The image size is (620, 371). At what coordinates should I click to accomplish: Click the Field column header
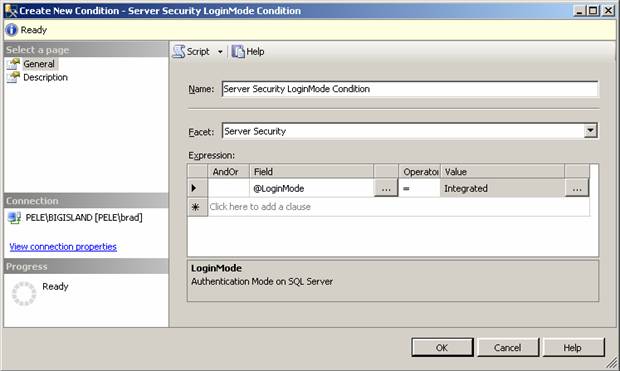point(311,172)
